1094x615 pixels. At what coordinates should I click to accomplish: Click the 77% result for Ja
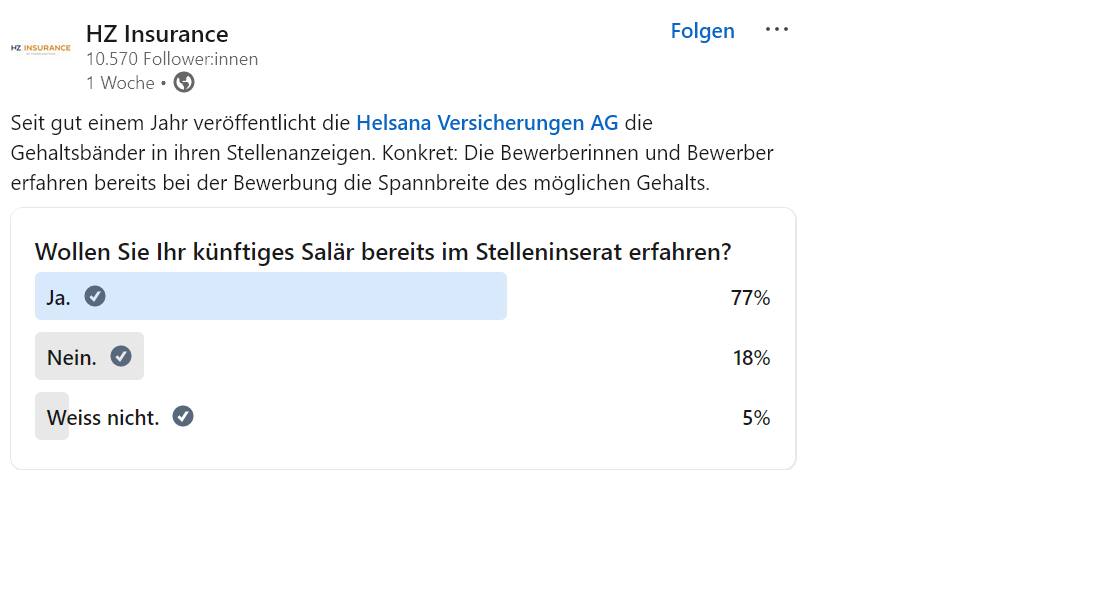point(749,297)
